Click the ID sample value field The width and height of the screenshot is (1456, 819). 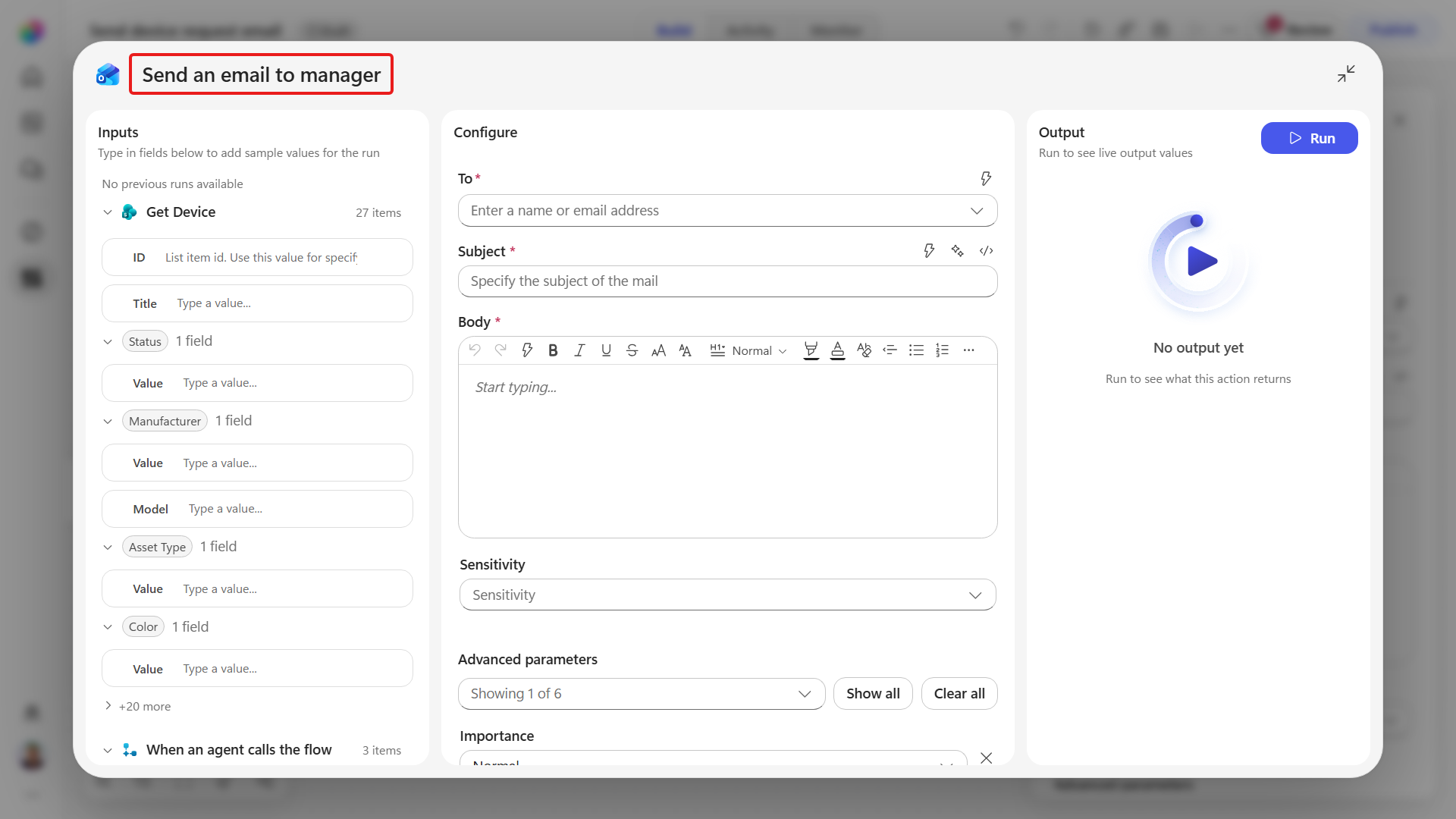(x=257, y=258)
